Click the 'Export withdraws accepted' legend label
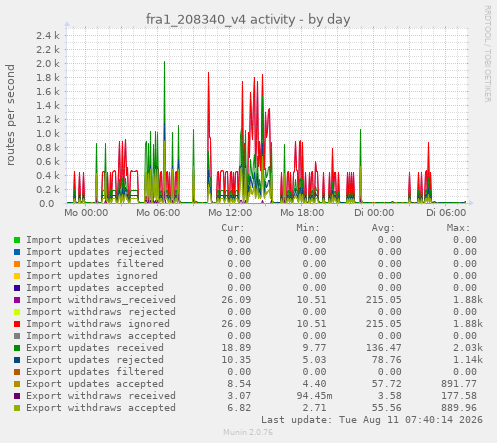Viewport: 497px width, 443px height. [101, 408]
